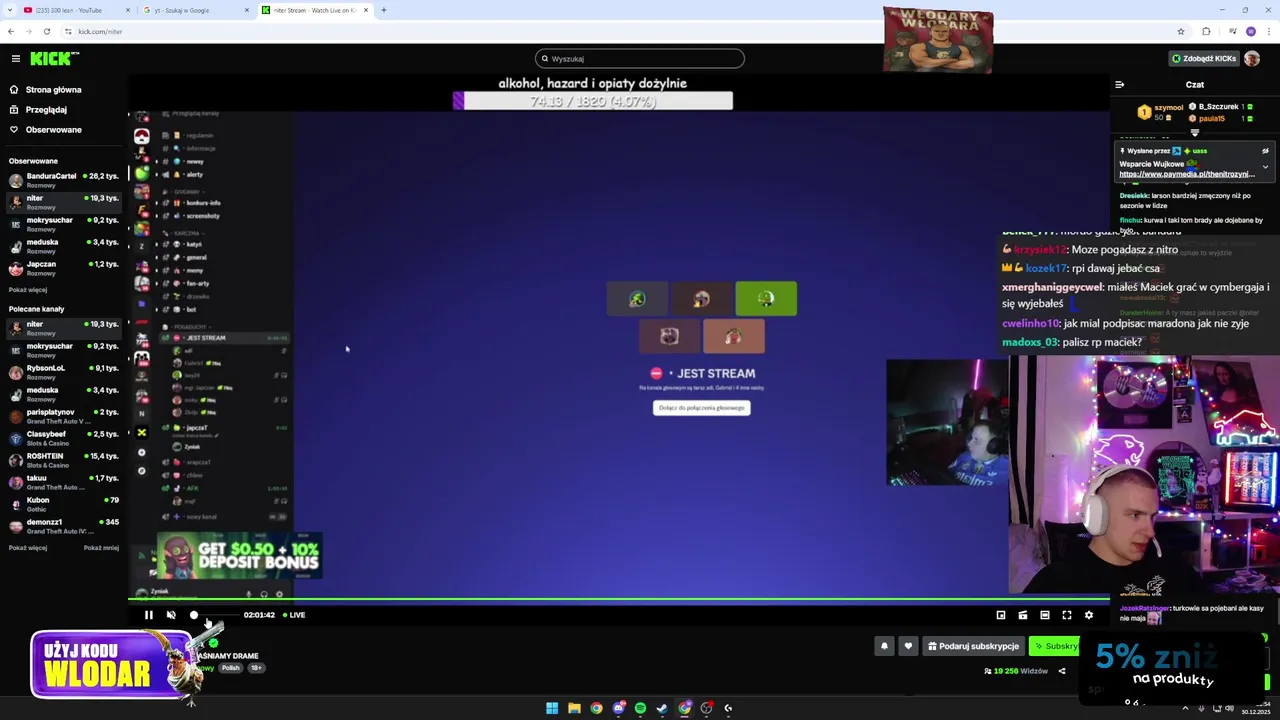Open BanduraCartel channel in Obserwowane list
Viewport: 1280px width, 720px height.
tap(64, 180)
